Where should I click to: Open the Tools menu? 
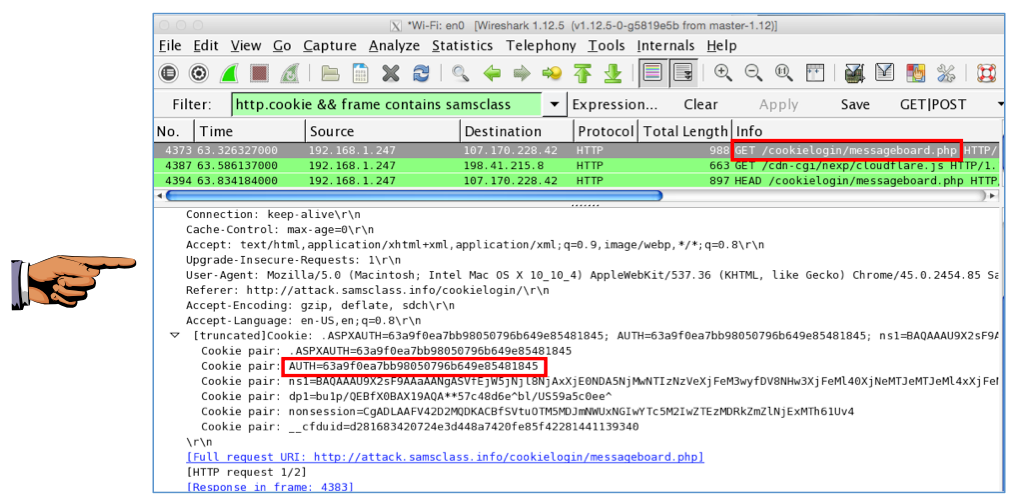(x=606, y=46)
